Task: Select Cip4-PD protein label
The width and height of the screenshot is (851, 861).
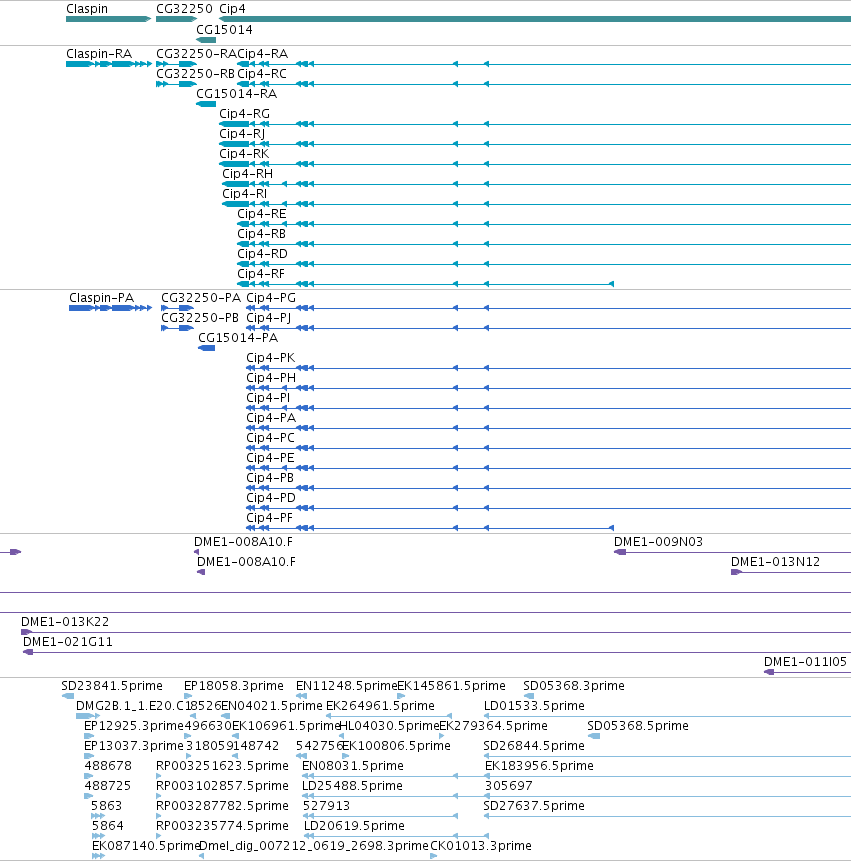Action: pyautogui.click(x=271, y=497)
